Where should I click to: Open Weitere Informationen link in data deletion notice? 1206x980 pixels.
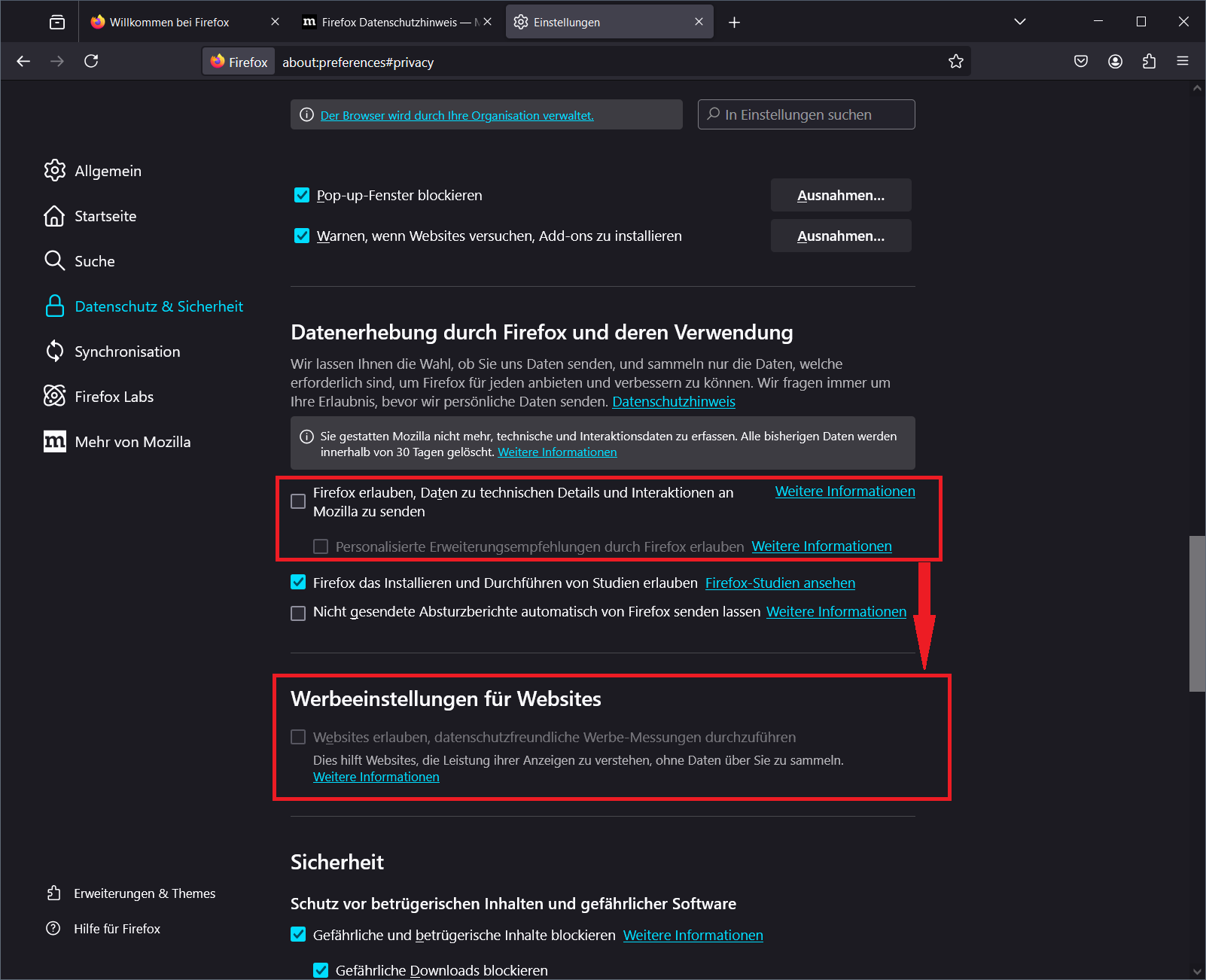tap(557, 452)
